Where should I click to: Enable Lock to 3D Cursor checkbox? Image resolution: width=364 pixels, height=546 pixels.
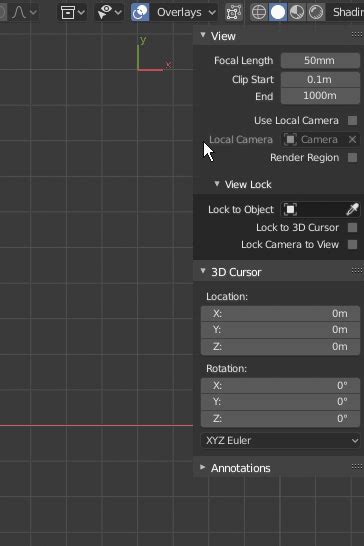point(353,227)
